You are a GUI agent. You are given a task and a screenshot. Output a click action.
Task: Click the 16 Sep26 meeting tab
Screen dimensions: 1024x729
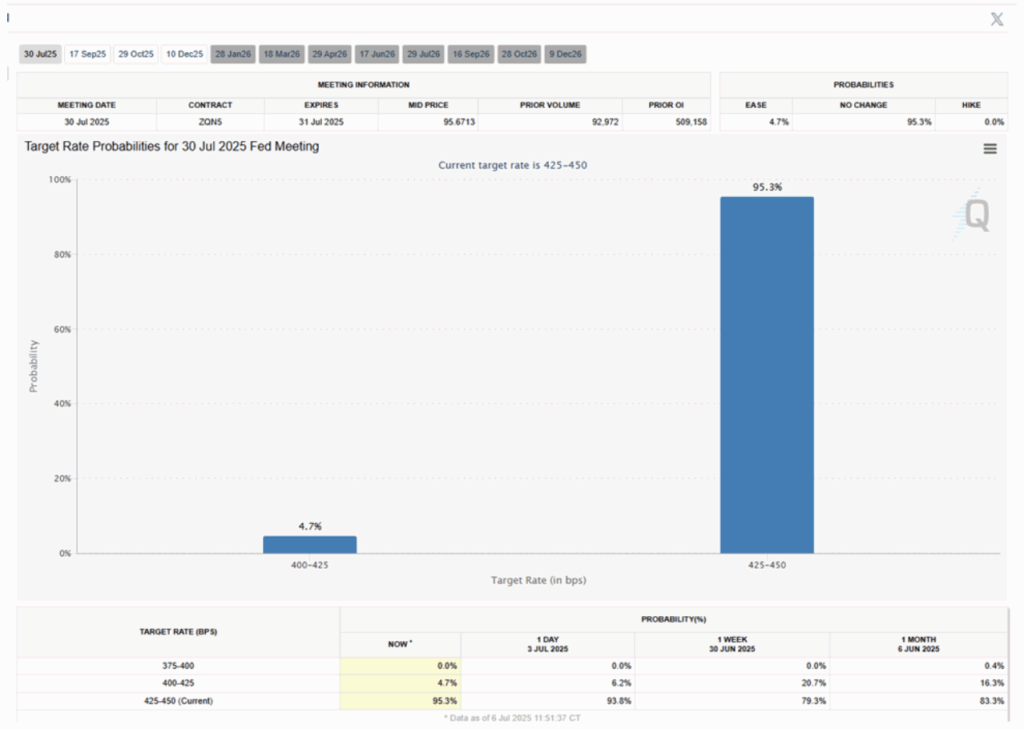[471, 54]
